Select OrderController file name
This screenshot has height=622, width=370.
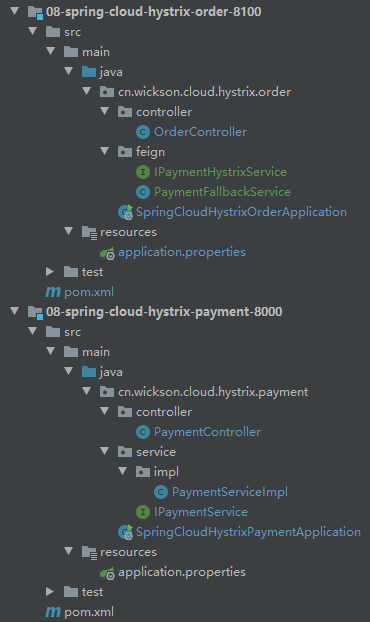tap(200, 132)
